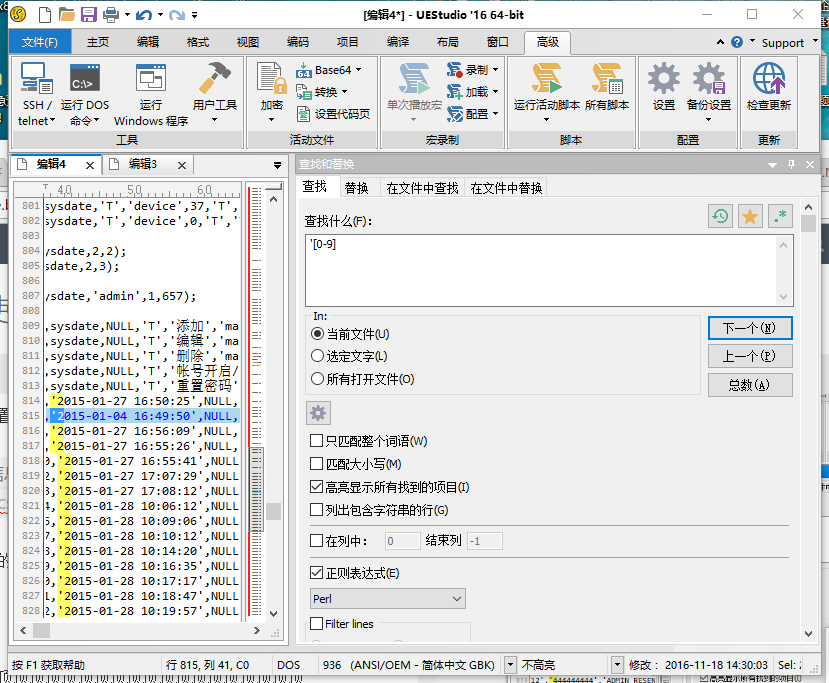Open settings (设置) gear icon
Screen dimensions: 829x683
(x=664, y=78)
